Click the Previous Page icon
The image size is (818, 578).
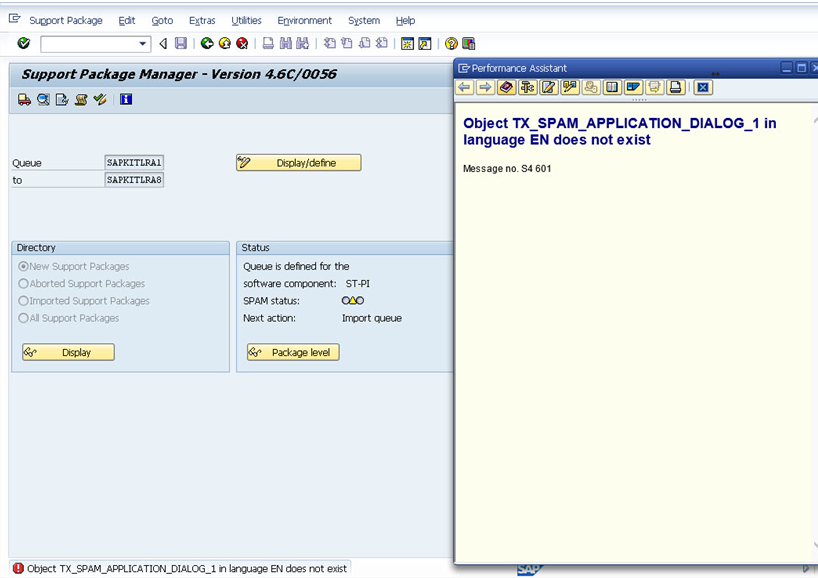[x=347, y=43]
